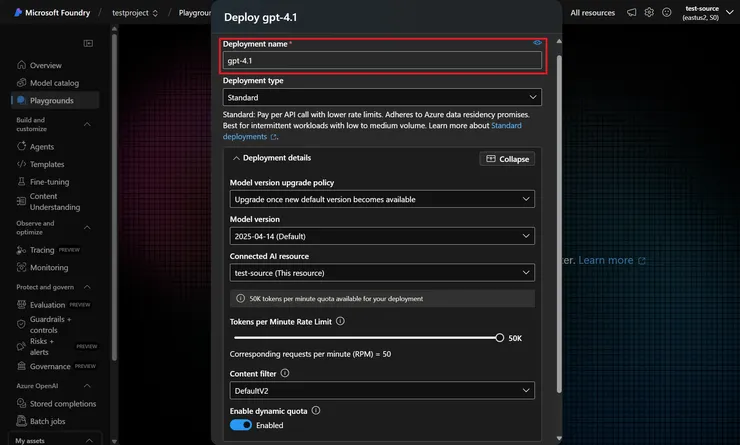Image resolution: width=740 pixels, height=445 pixels.
Task: Click 'Corresponding requests per minute (RPM) = 50' text
Action: point(310,354)
